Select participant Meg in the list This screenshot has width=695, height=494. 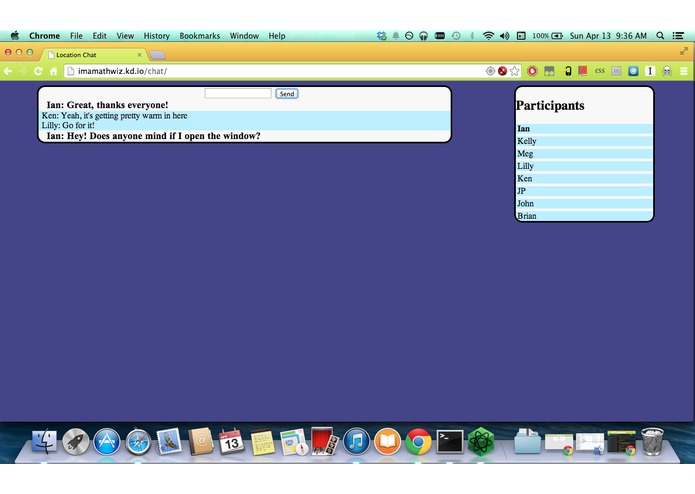(x=584, y=153)
